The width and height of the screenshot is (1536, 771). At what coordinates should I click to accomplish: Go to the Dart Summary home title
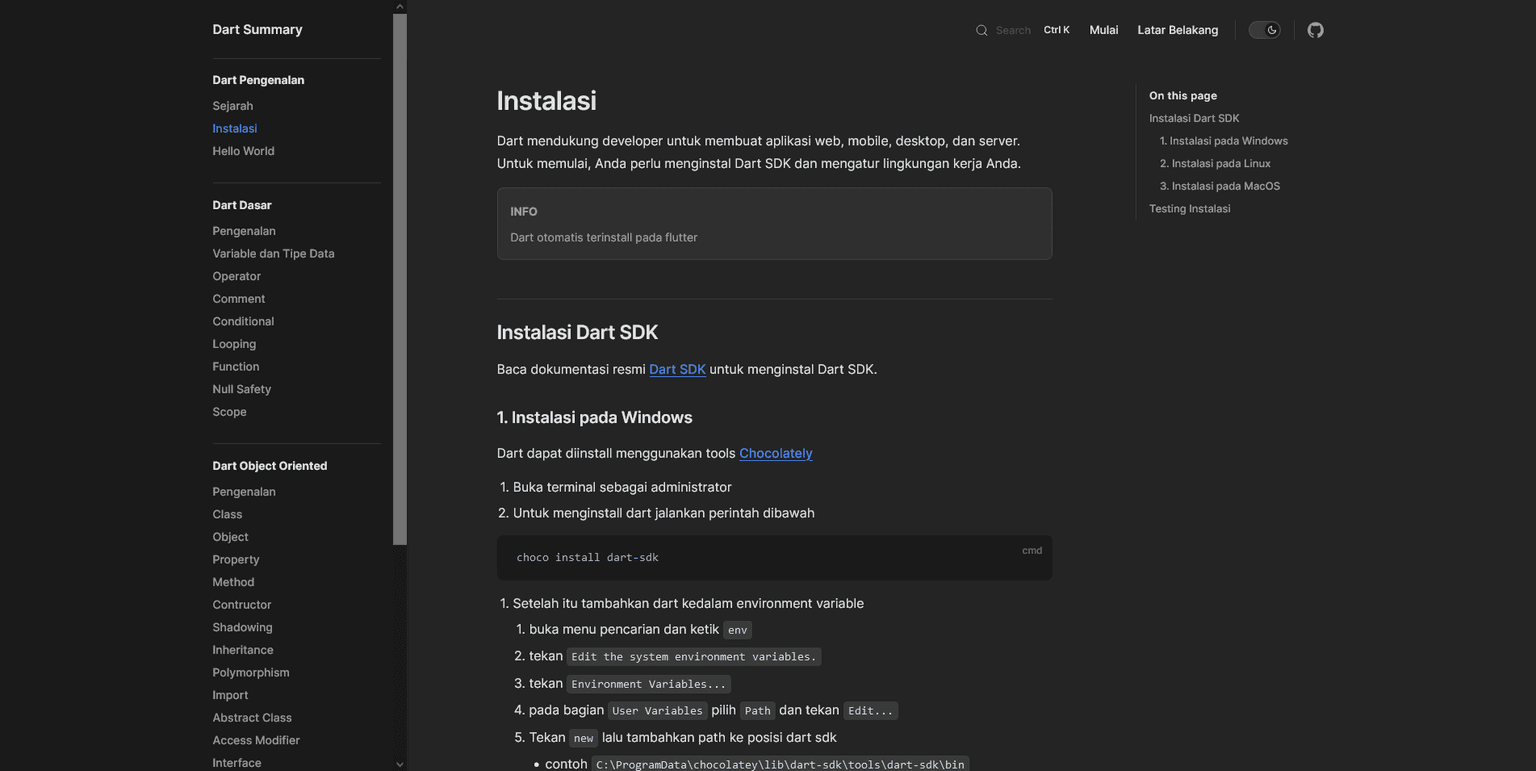point(257,30)
